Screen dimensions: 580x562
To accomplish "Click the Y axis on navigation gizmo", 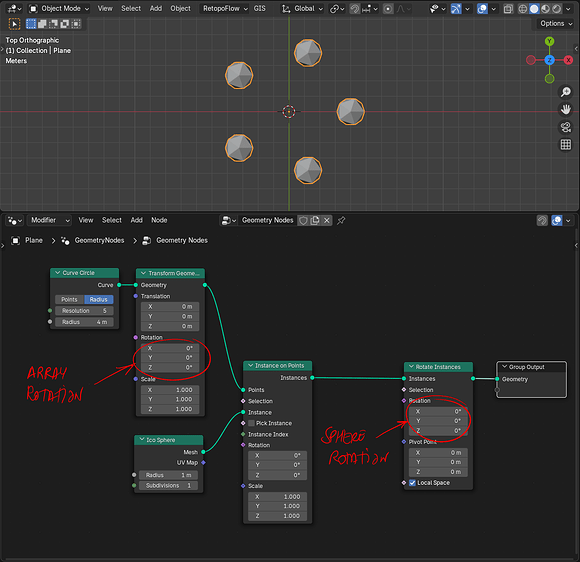I will click(550, 41).
